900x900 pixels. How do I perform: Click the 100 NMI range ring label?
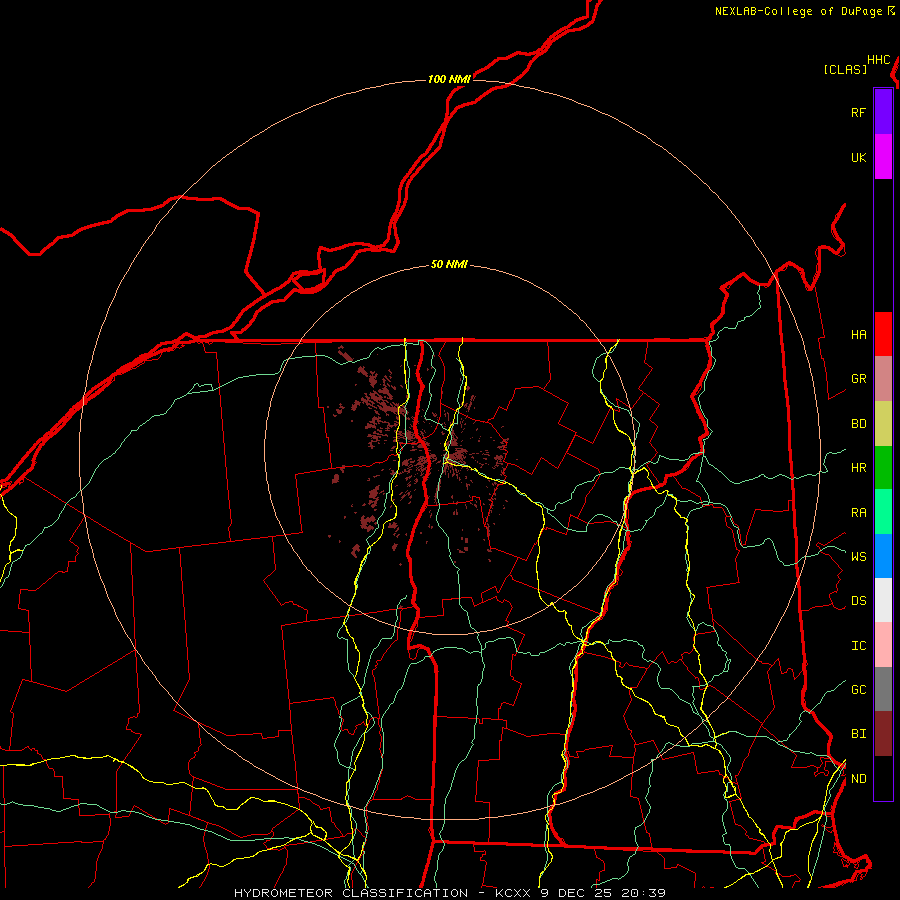coord(449,79)
